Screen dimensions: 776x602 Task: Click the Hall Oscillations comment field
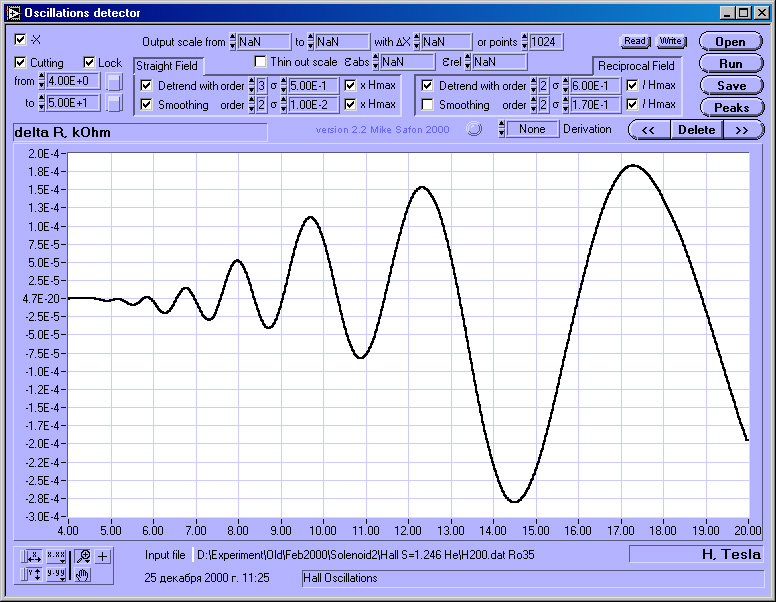click(x=533, y=578)
